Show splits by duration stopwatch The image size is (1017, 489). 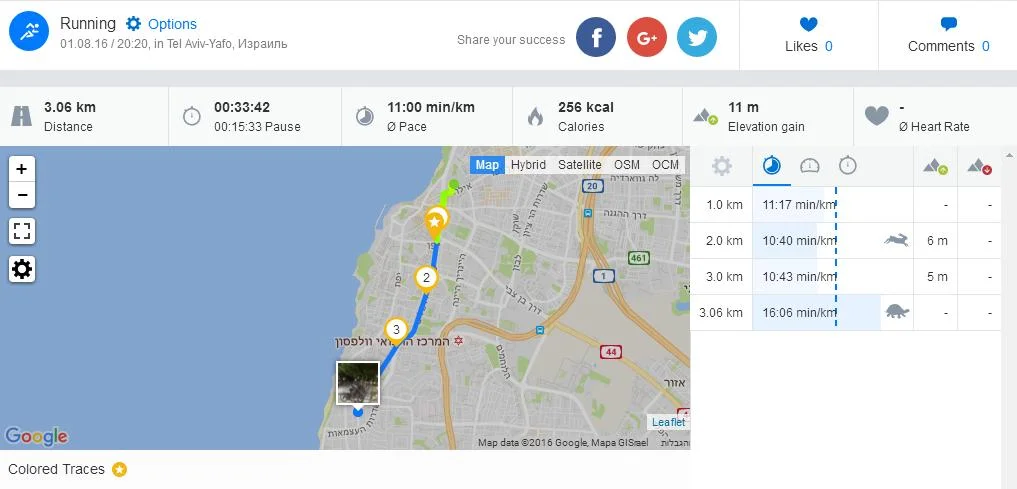click(x=848, y=166)
